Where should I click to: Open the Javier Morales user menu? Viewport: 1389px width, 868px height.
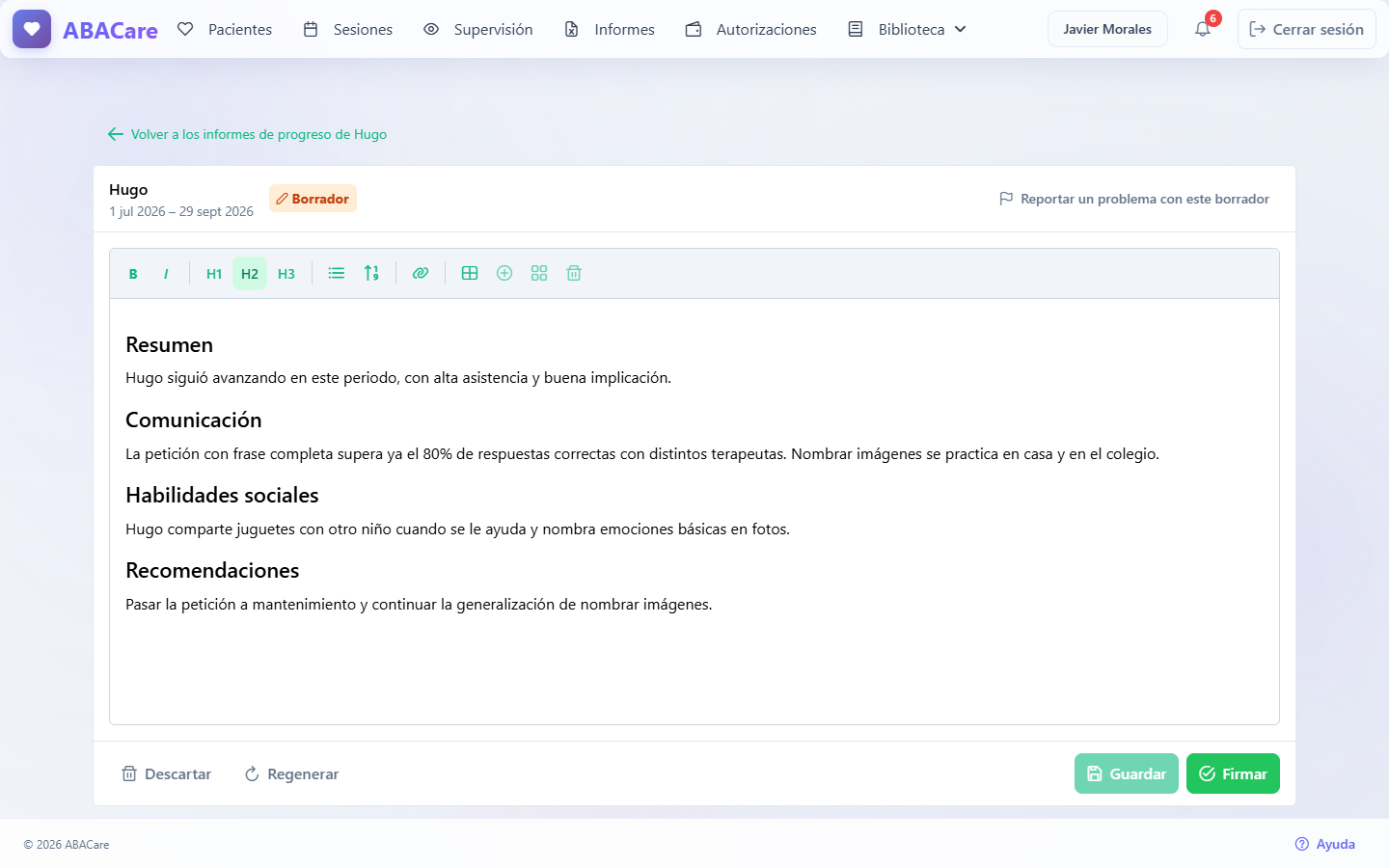(x=1107, y=29)
